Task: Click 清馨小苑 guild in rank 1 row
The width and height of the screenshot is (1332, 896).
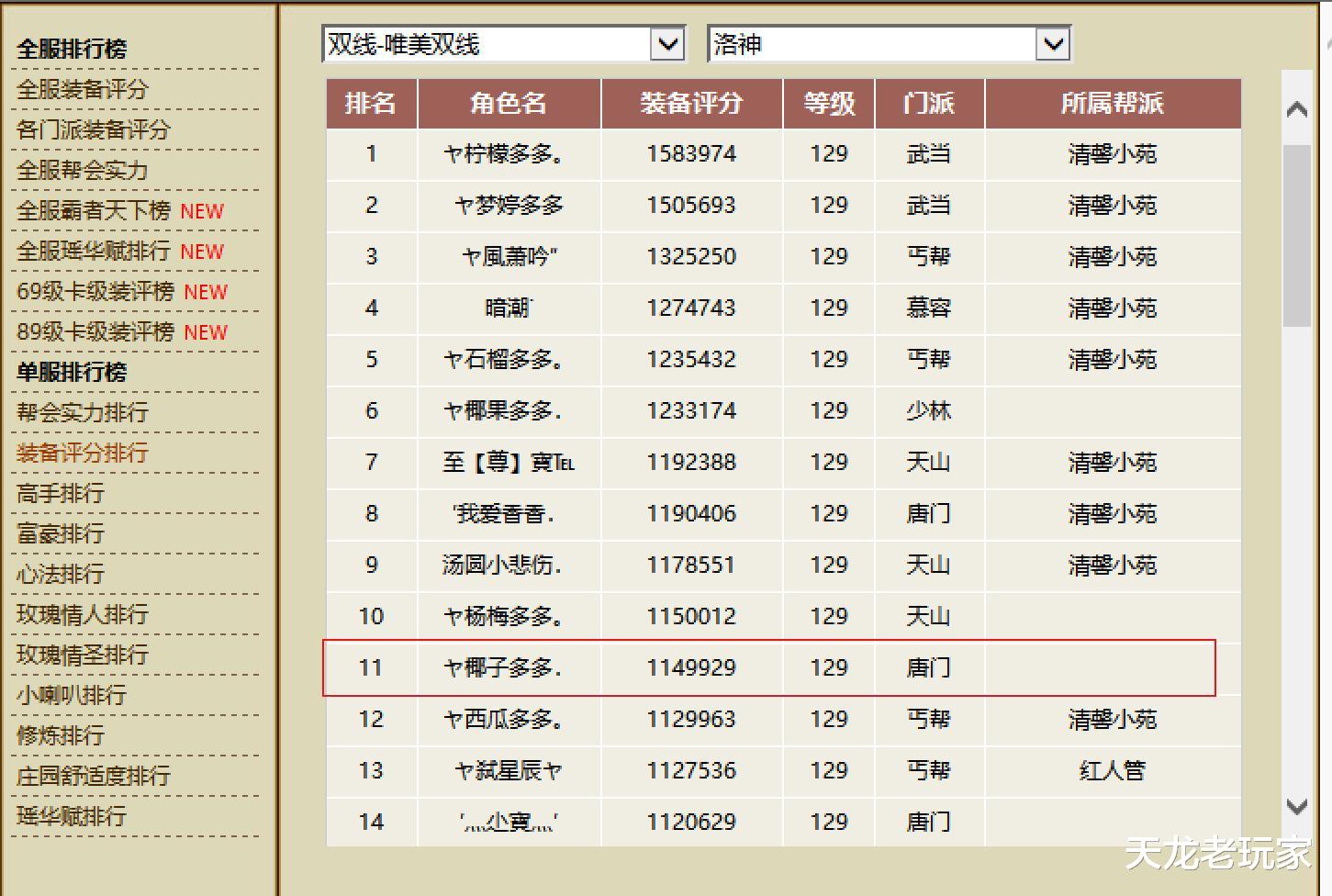Action: tap(1113, 154)
